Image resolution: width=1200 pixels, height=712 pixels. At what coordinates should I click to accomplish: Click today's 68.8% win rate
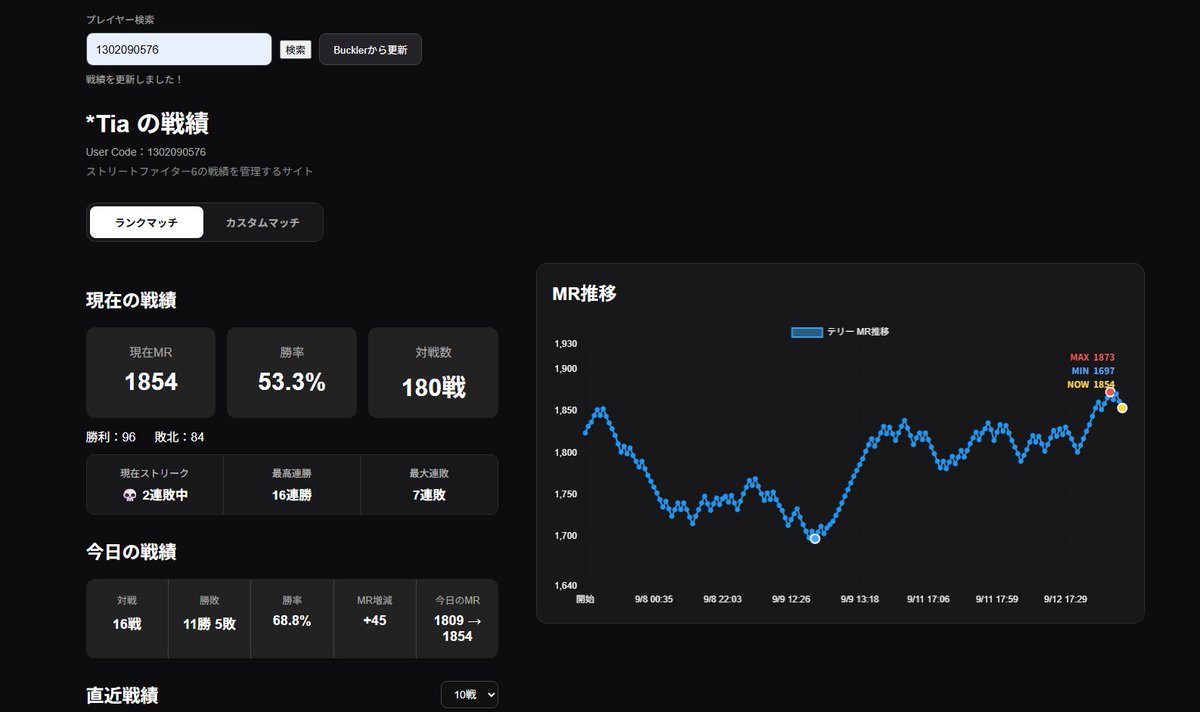[x=292, y=621]
